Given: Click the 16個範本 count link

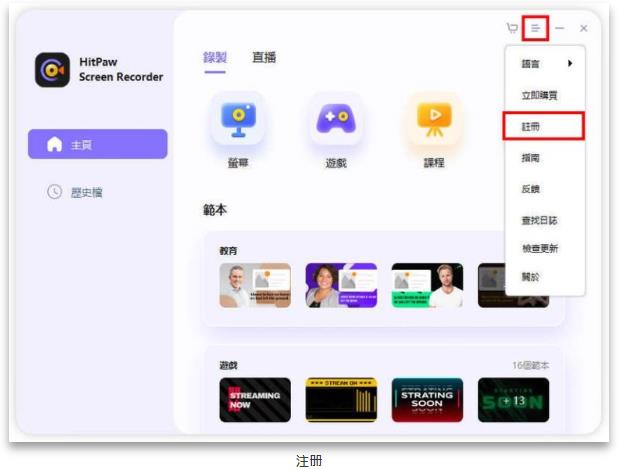Looking at the screenshot, I should 531,365.
